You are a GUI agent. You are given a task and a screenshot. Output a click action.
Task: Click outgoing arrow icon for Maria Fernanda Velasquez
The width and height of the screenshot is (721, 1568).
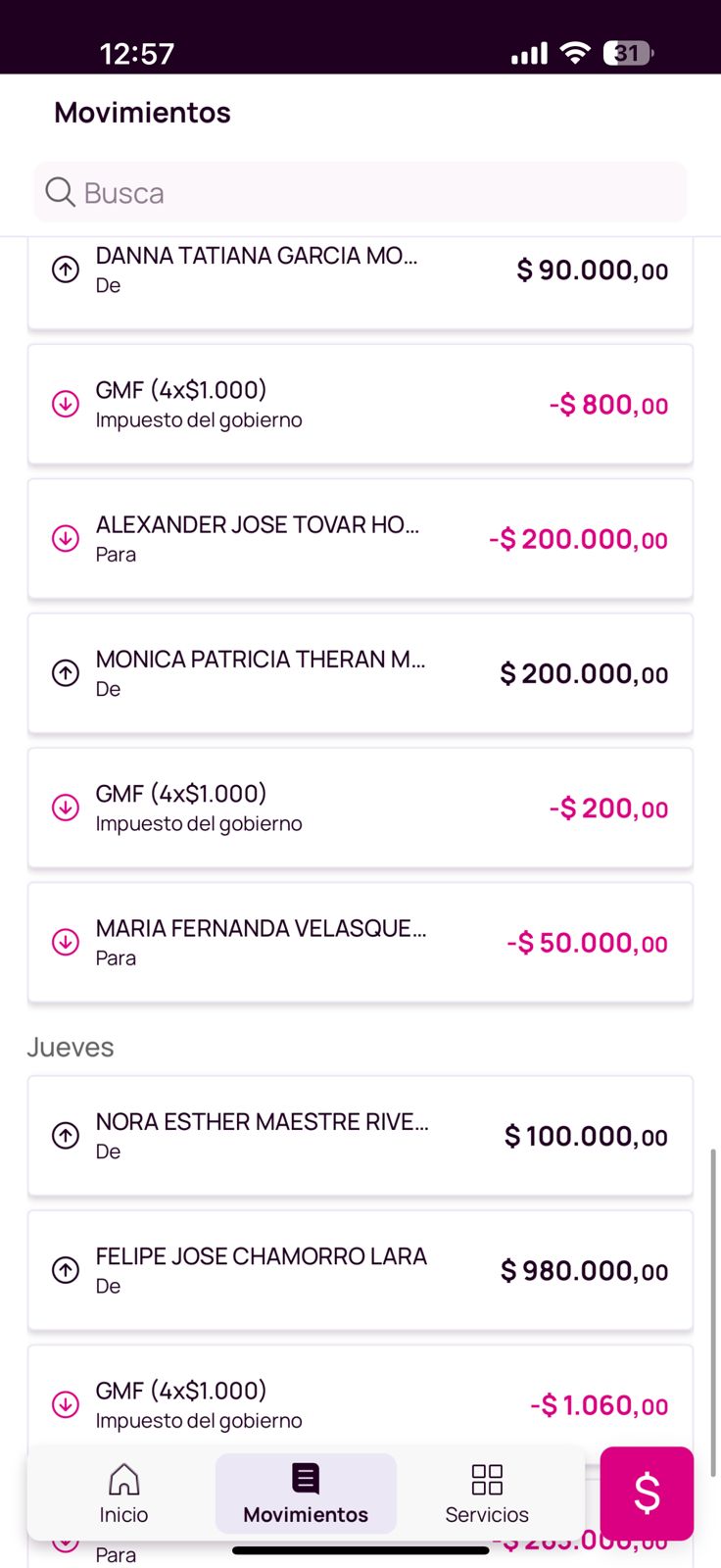[x=66, y=942]
